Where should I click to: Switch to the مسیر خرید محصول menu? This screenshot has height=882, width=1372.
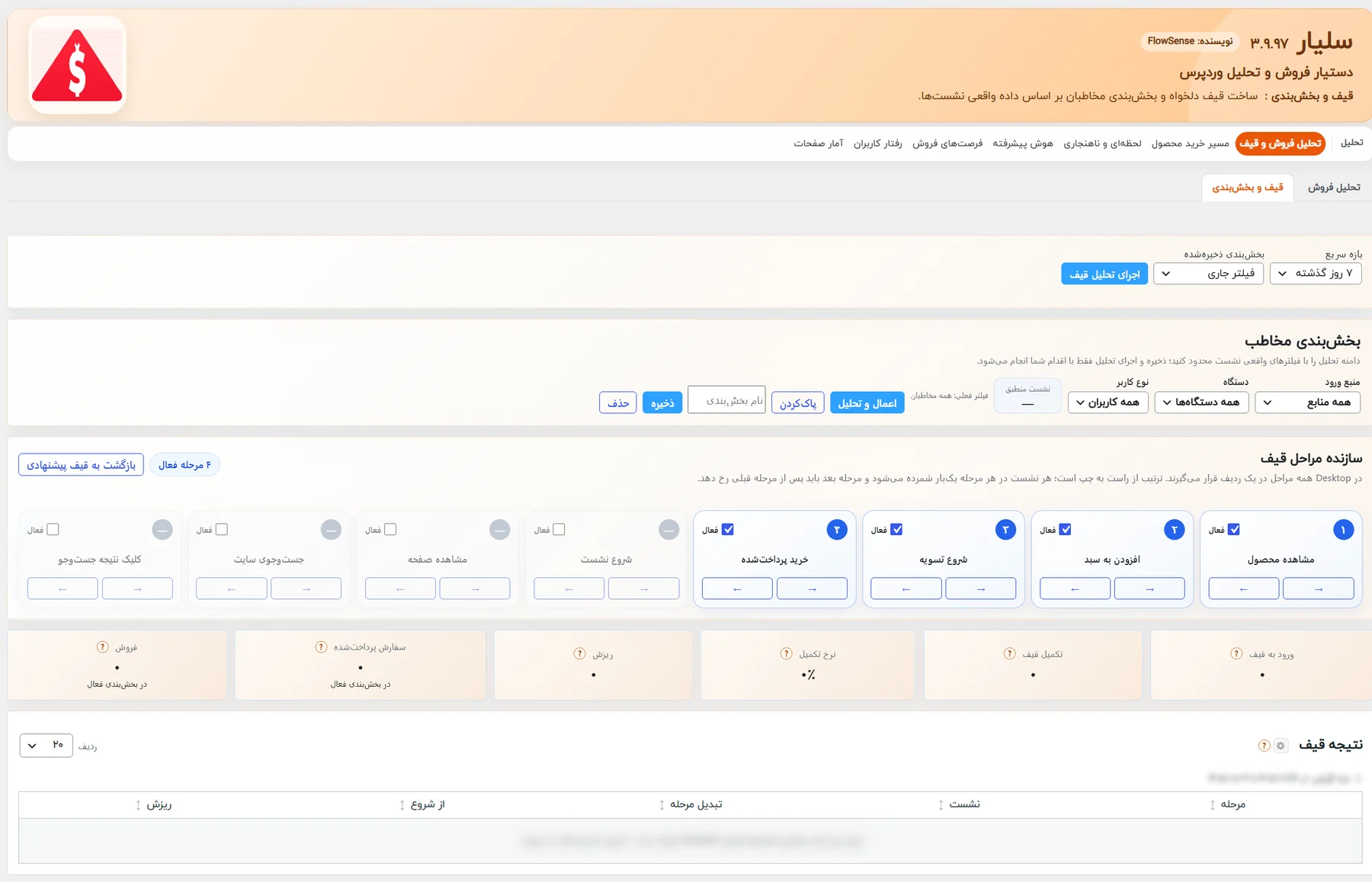coord(1190,143)
